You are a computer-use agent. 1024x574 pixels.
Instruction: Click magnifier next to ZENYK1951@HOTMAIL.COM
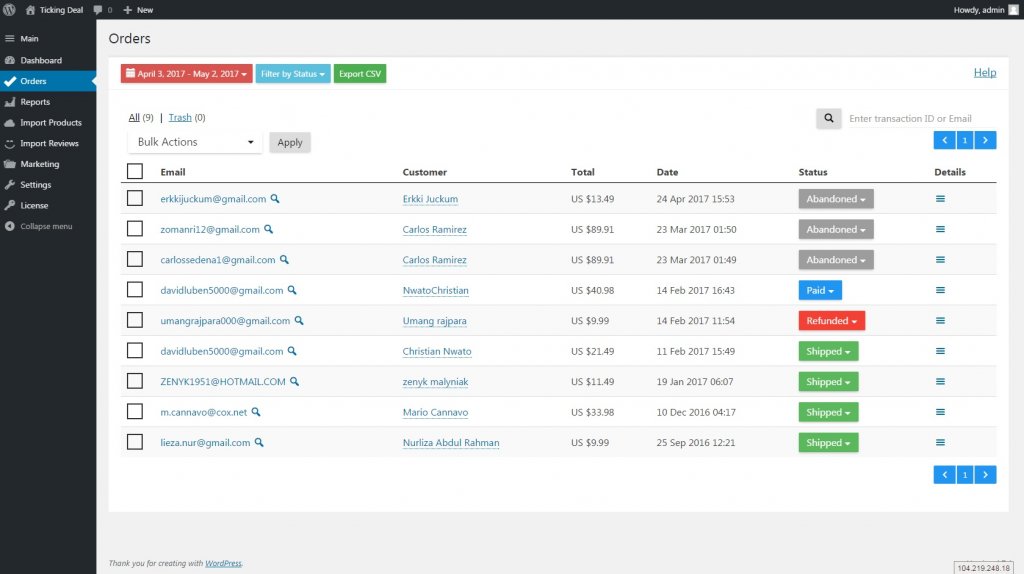(295, 381)
